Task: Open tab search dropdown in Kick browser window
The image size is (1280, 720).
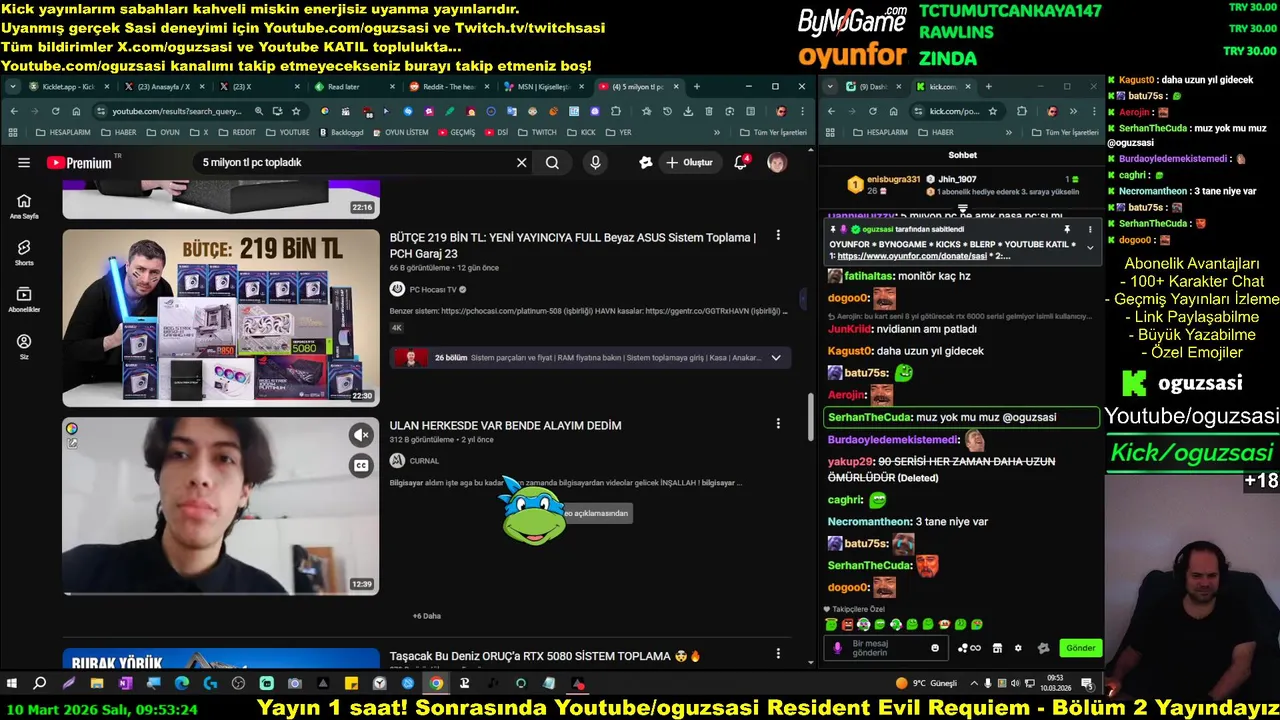Action: (830, 87)
